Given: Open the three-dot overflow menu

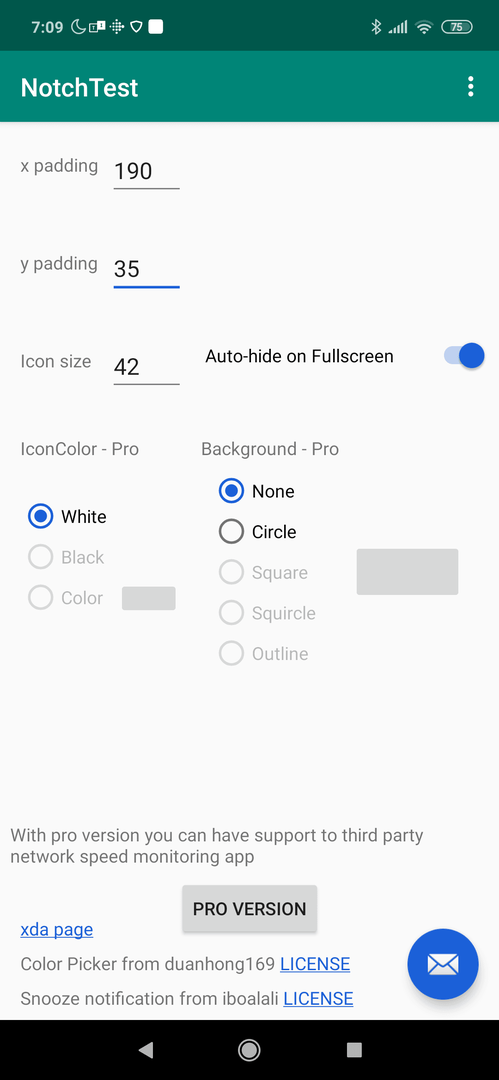Looking at the screenshot, I should [471, 87].
